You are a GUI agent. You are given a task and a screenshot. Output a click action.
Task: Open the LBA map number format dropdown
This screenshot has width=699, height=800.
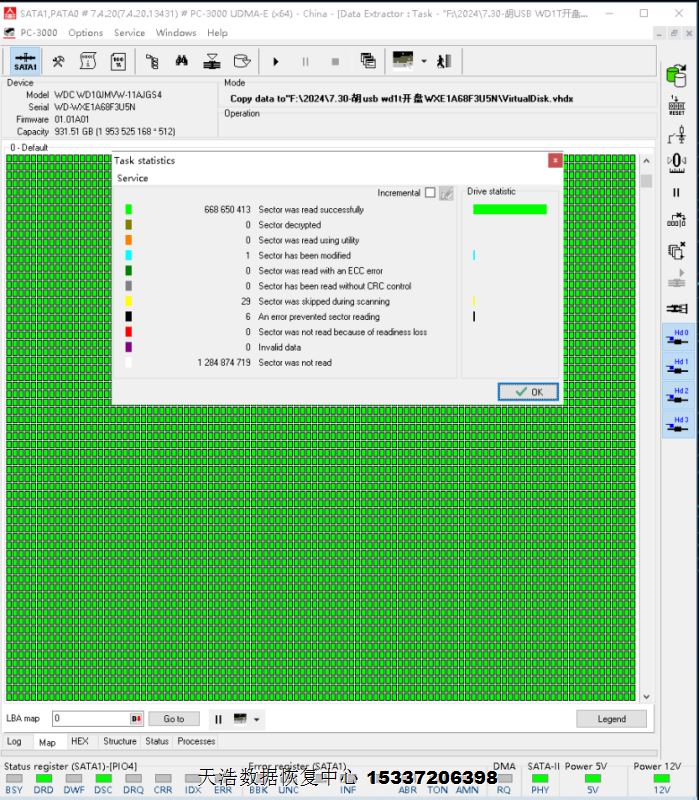(136, 719)
